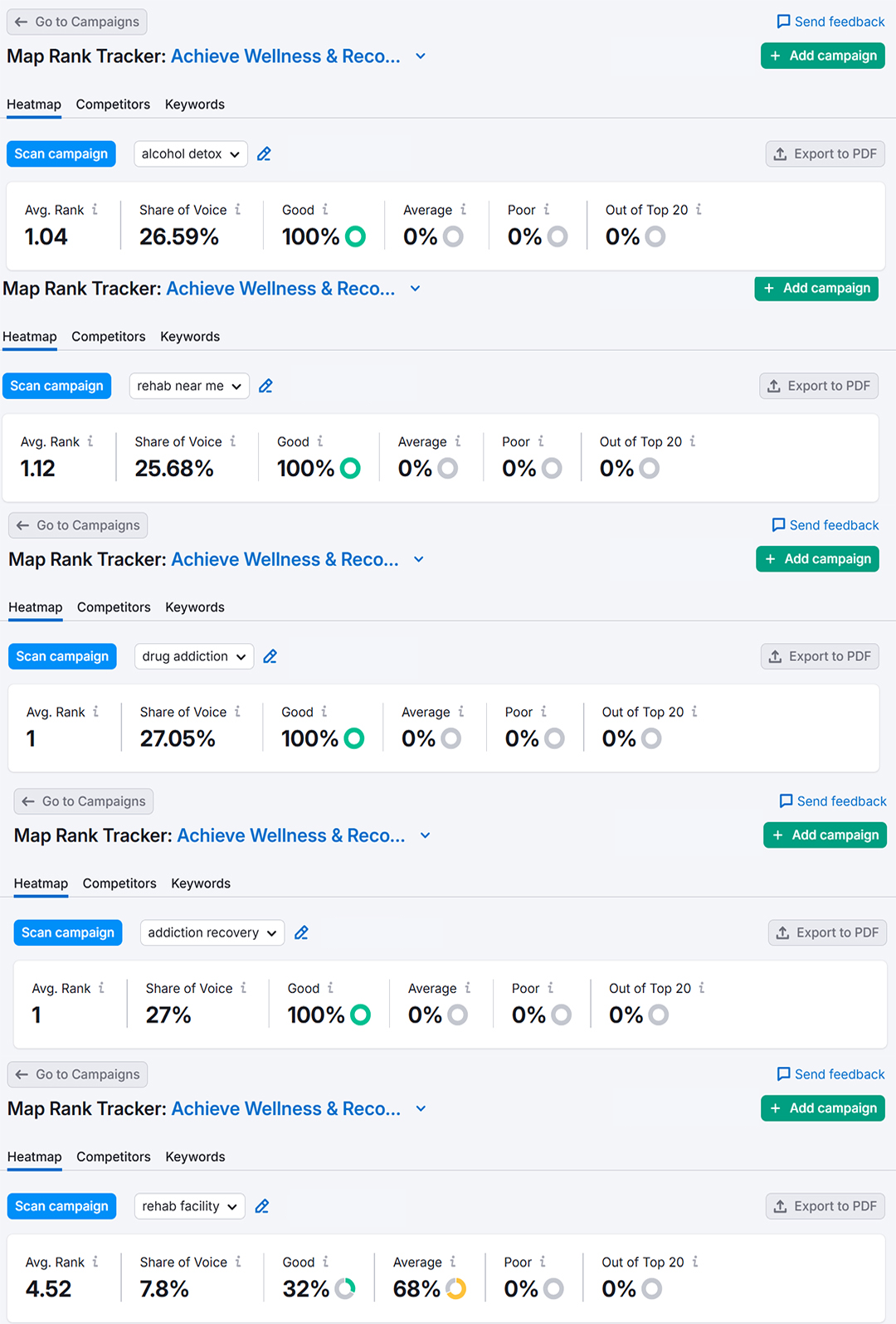Open the addiction recovery keyword dropdown
The width and height of the screenshot is (896, 1324).
[x=212, y=932]
